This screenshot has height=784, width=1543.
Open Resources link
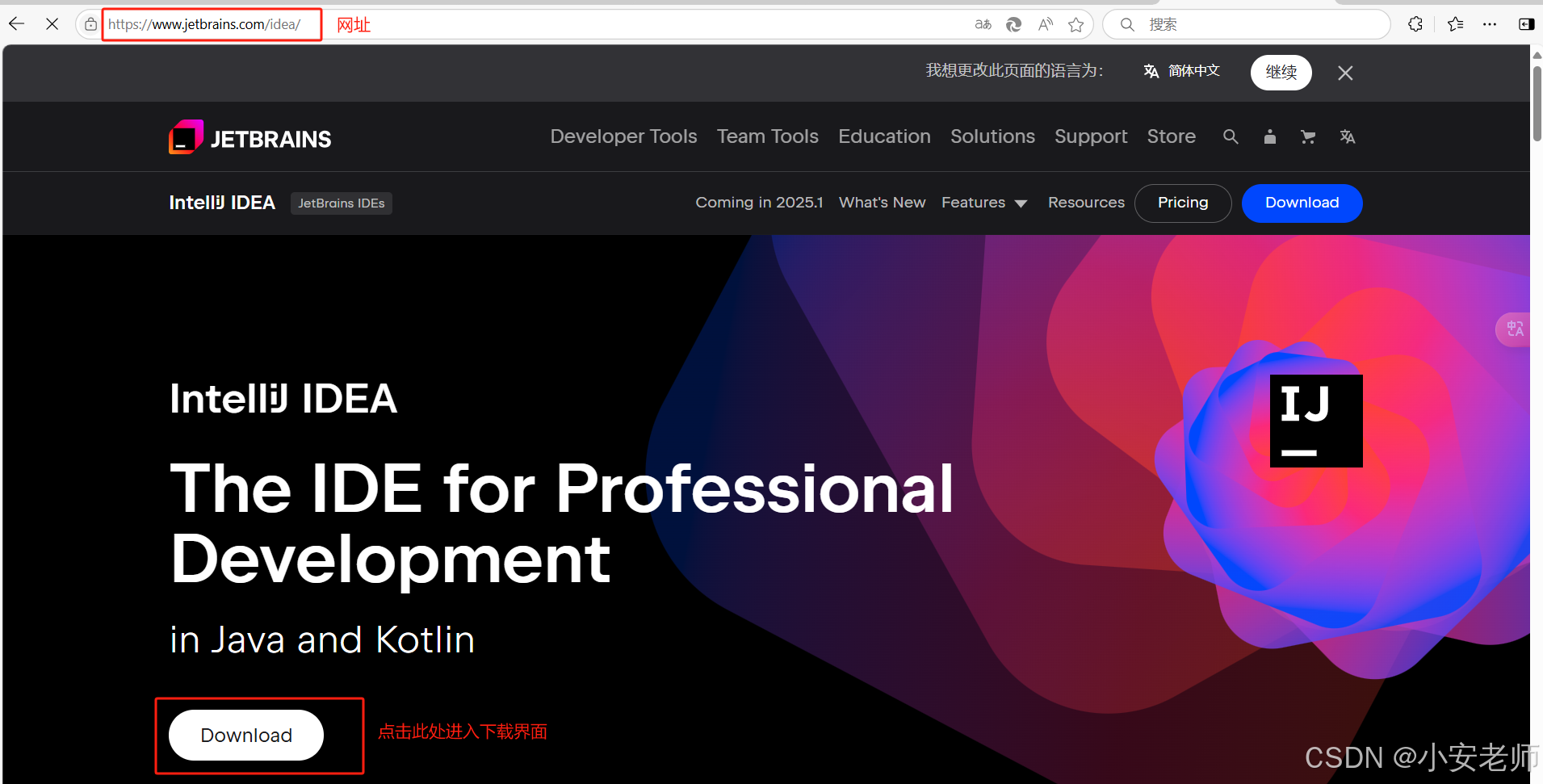click(1086, 203)
